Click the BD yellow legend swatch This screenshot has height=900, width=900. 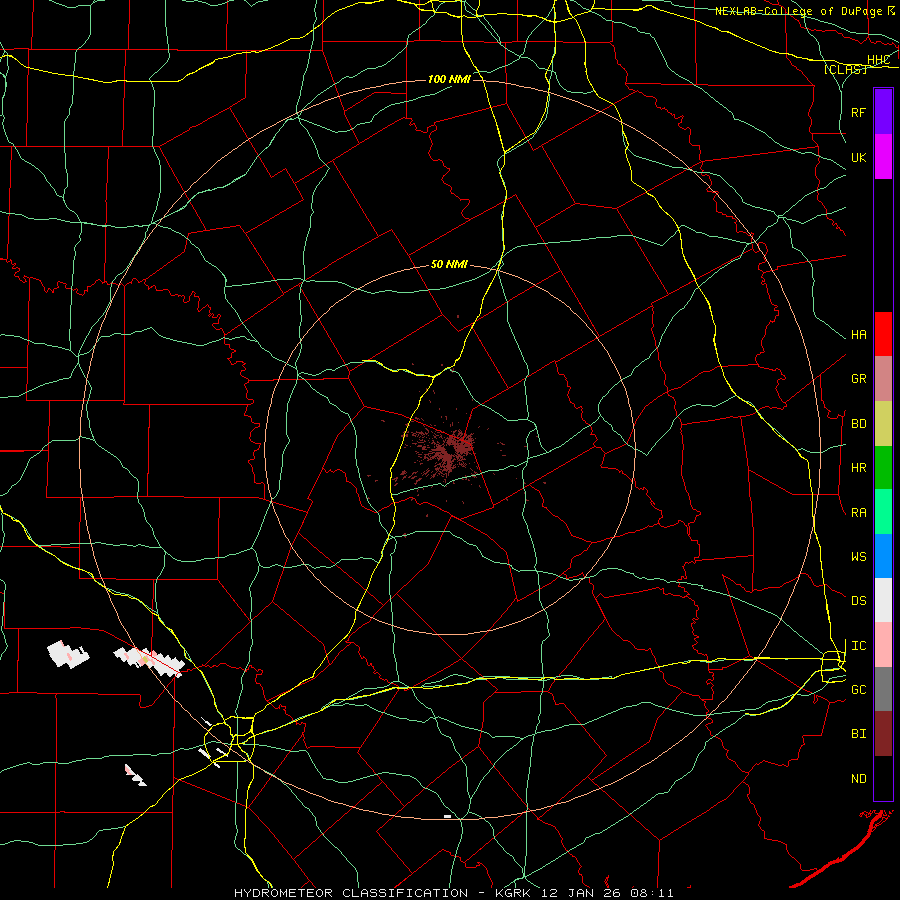pyautogui.click(x=883, y=424)
